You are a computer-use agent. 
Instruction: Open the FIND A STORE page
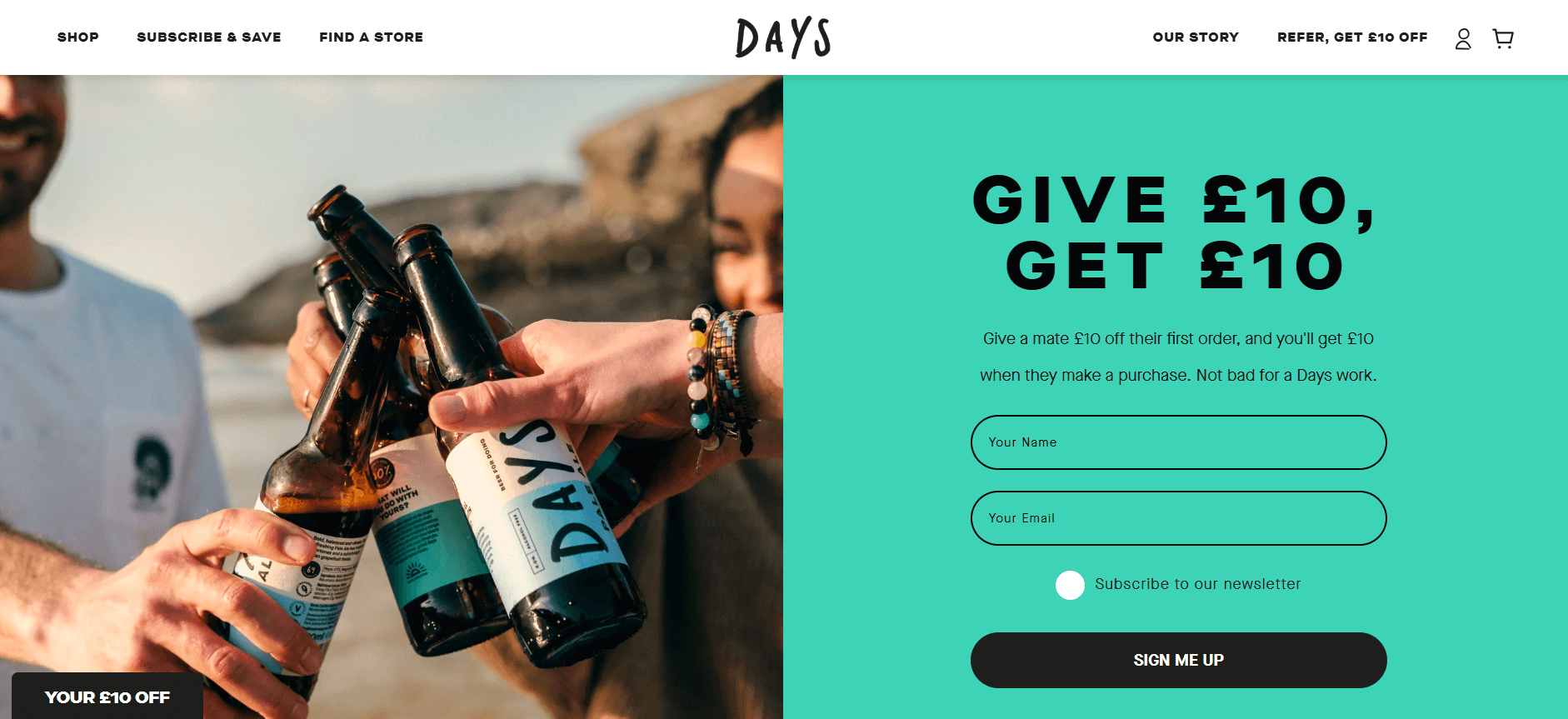(x=371, y=37)
